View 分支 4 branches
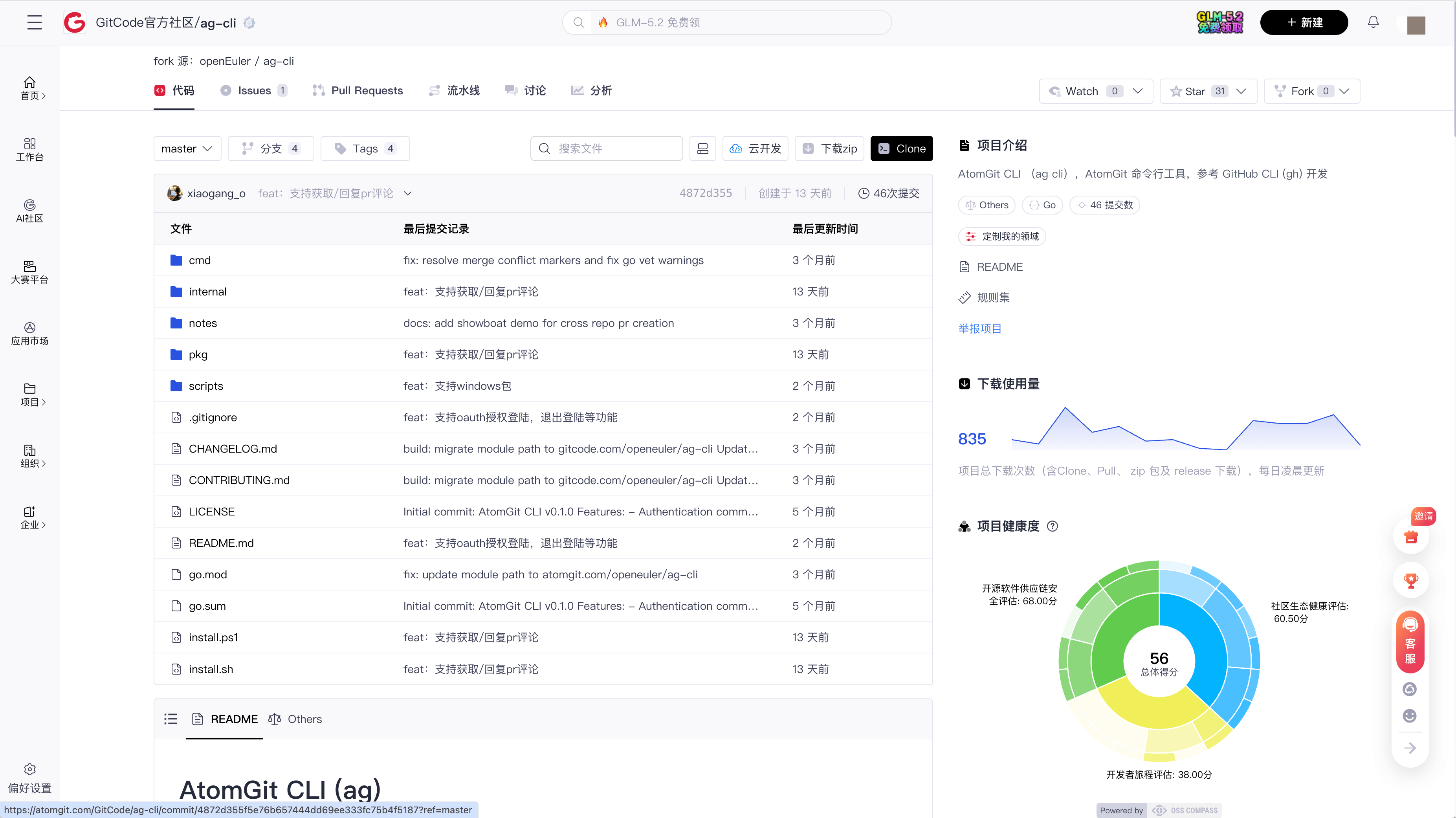 271,149
